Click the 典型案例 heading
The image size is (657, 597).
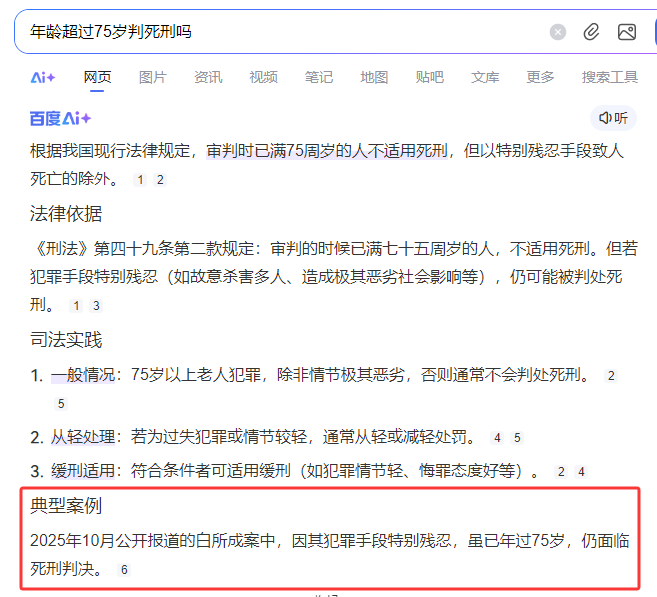click(x=66, y=506)
